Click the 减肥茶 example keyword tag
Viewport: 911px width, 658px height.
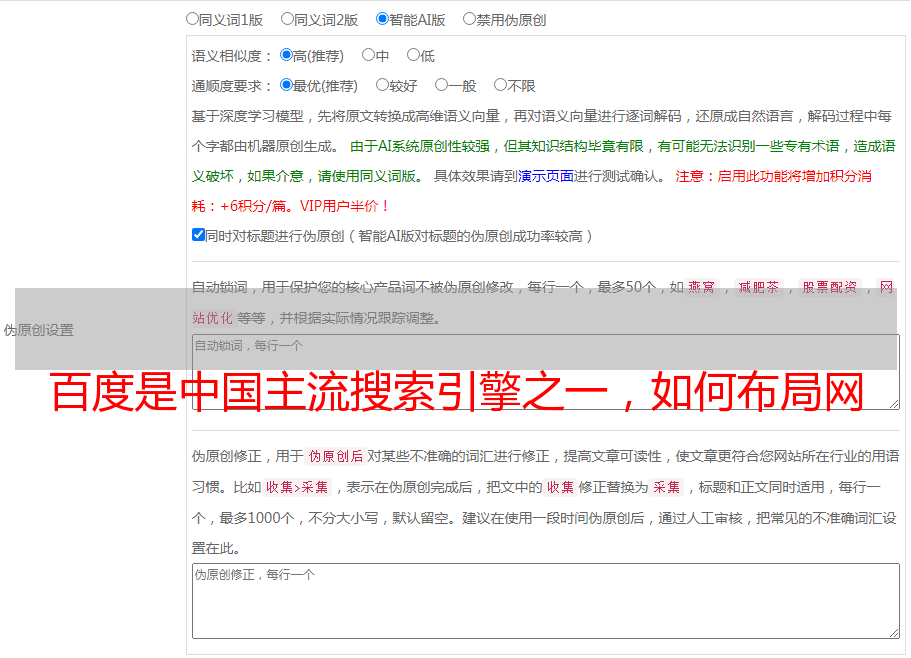(759, 287)
